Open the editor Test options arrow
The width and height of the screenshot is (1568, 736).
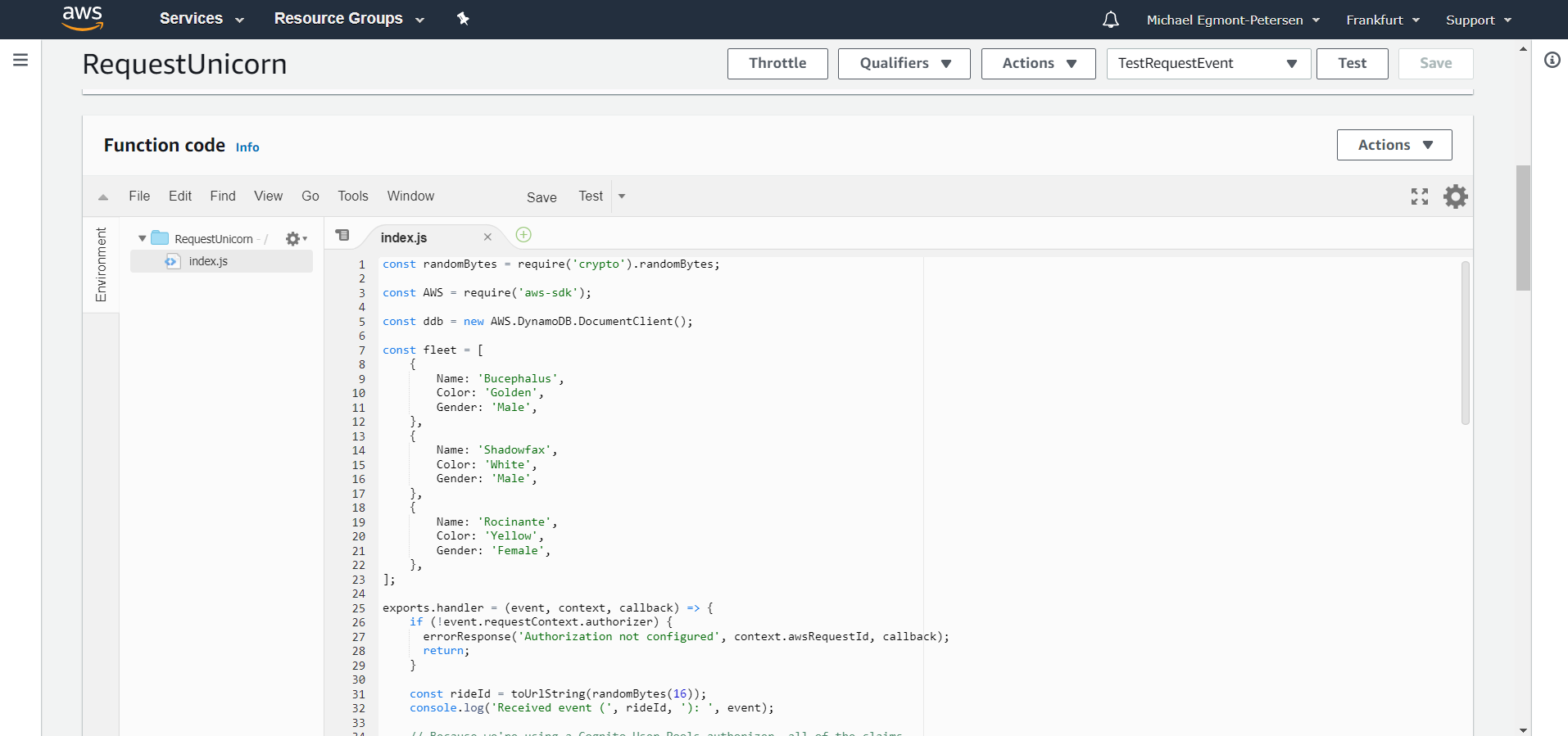pyautogui.click(x=622, y=196)
